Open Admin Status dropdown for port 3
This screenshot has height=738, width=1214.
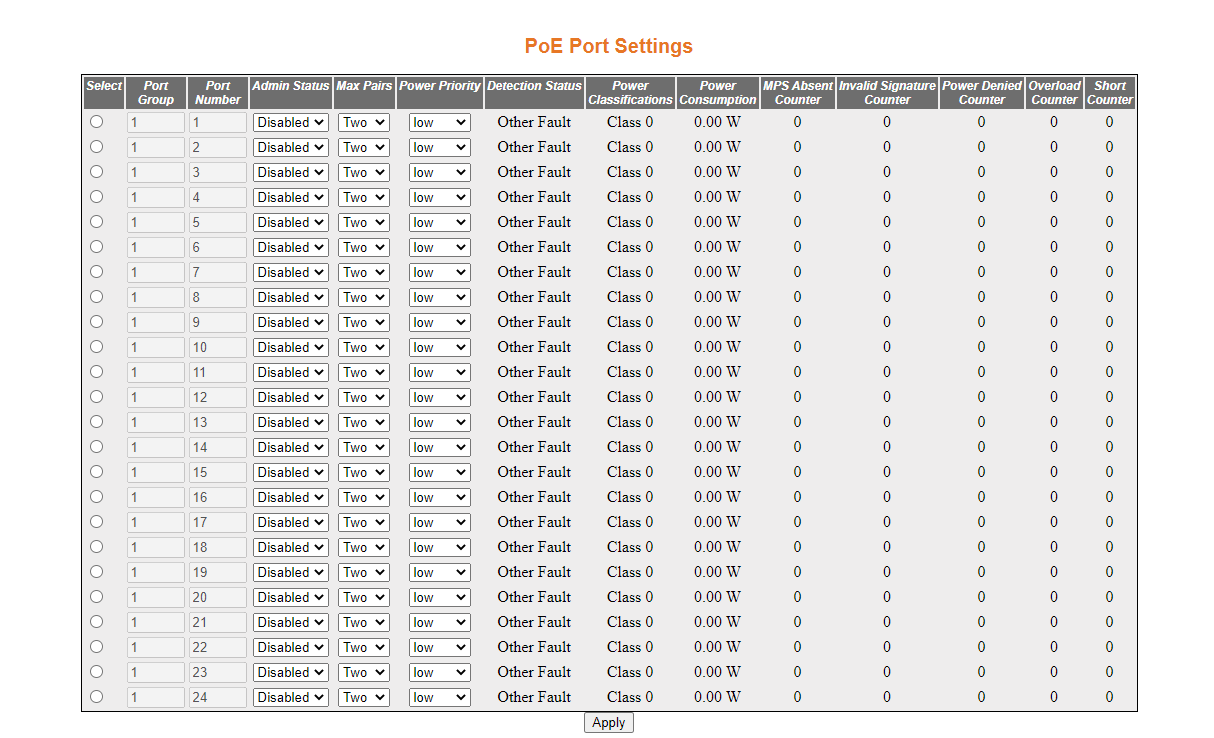[291, 172]
